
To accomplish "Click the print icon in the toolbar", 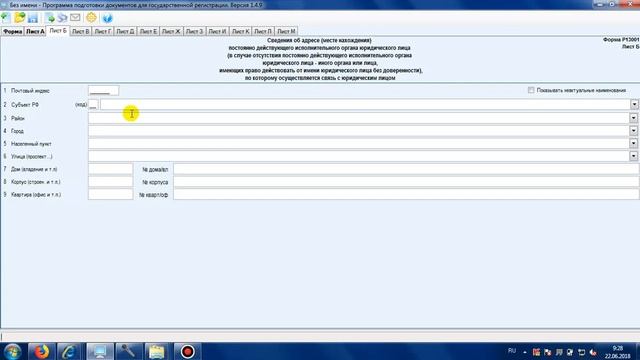I will [62, 18].
